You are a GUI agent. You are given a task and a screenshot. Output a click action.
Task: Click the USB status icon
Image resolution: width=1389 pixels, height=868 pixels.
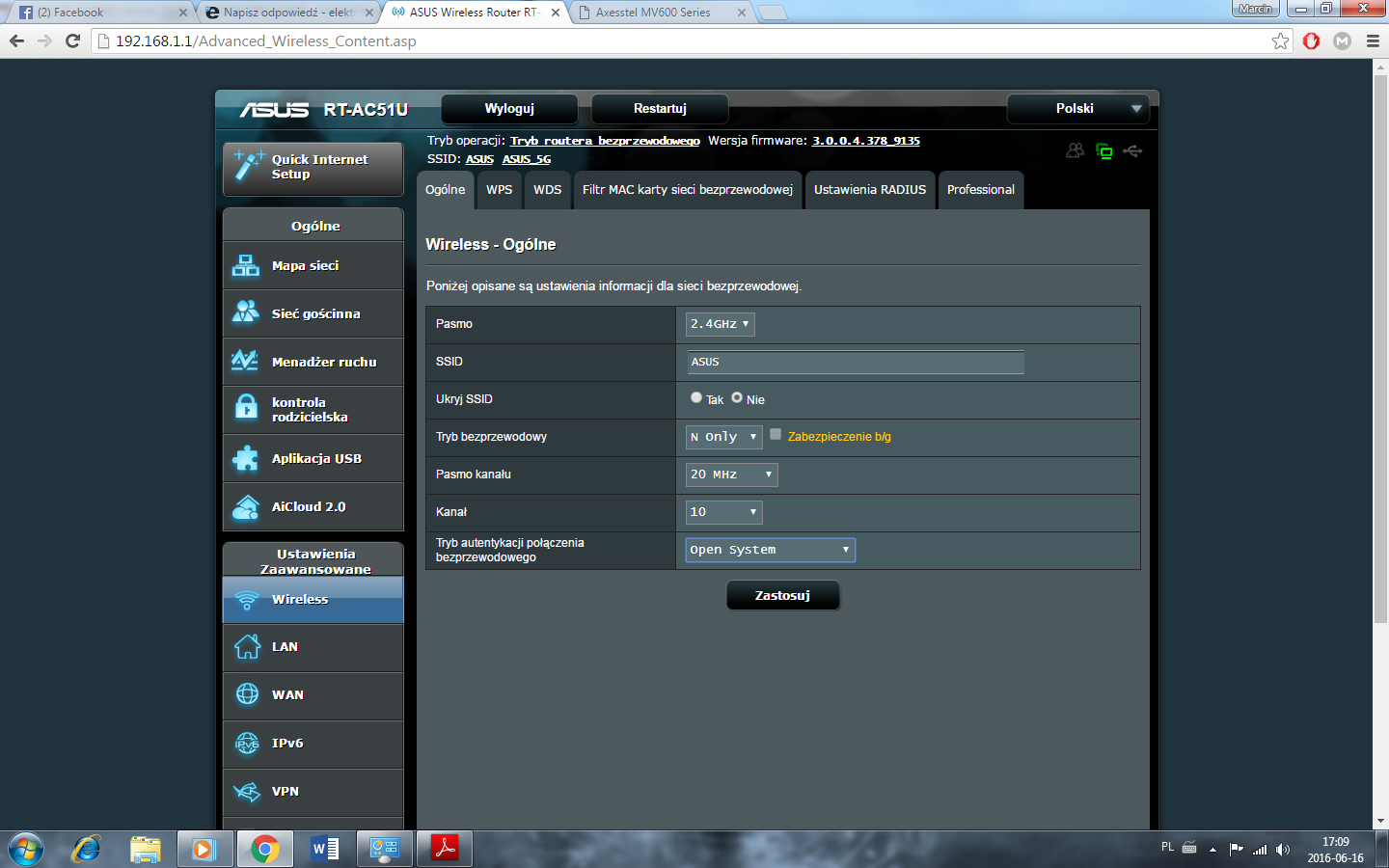[1132, 150]
